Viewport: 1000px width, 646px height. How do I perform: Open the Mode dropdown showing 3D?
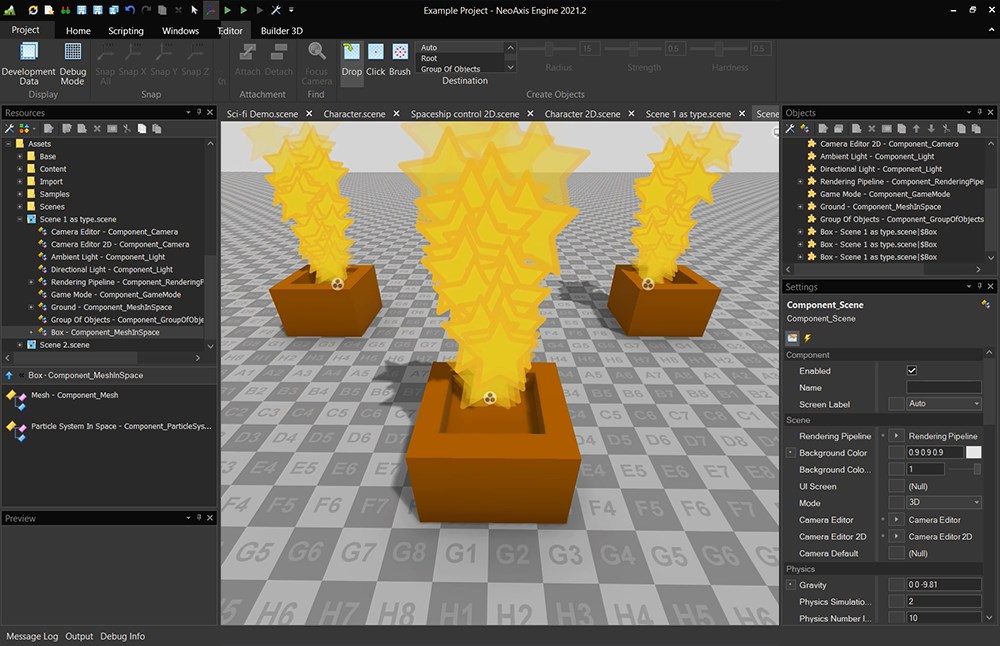pyautogui.click(x=944, y=503)
